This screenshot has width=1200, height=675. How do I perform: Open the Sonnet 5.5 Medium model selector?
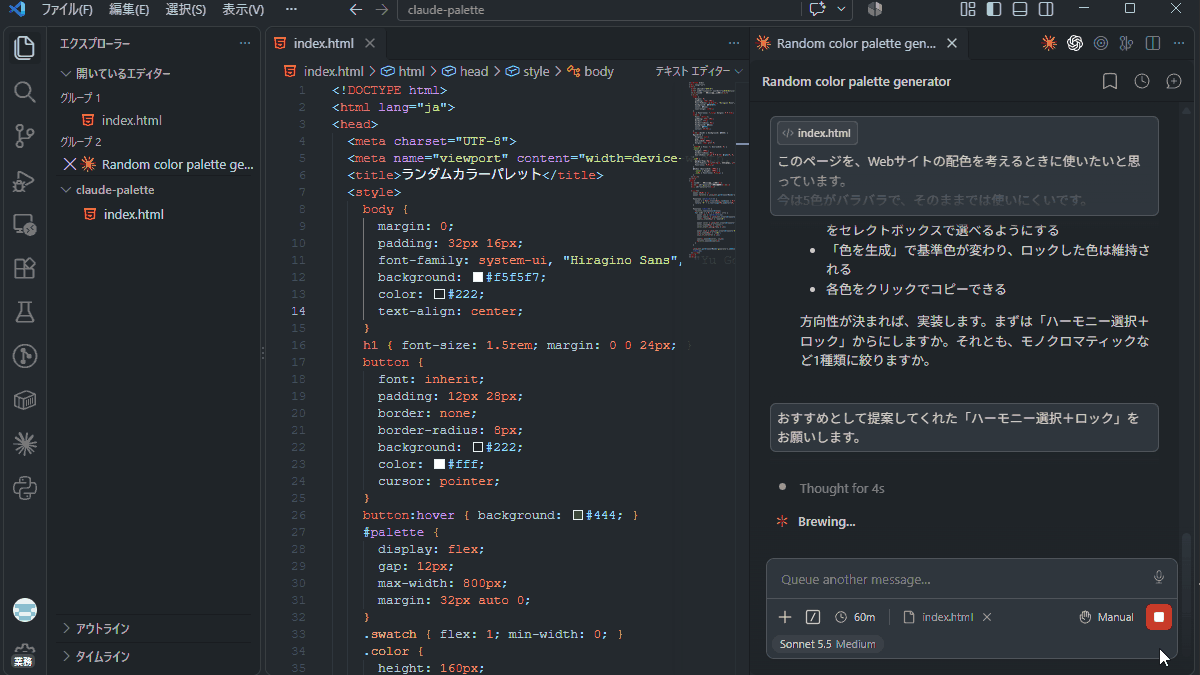click(x=826, y=644)
